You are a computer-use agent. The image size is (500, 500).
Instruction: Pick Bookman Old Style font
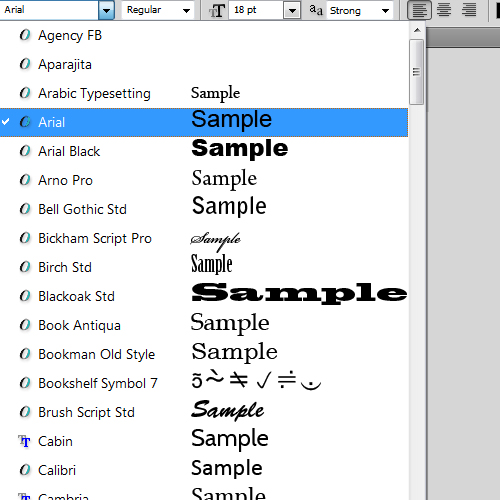204,354
